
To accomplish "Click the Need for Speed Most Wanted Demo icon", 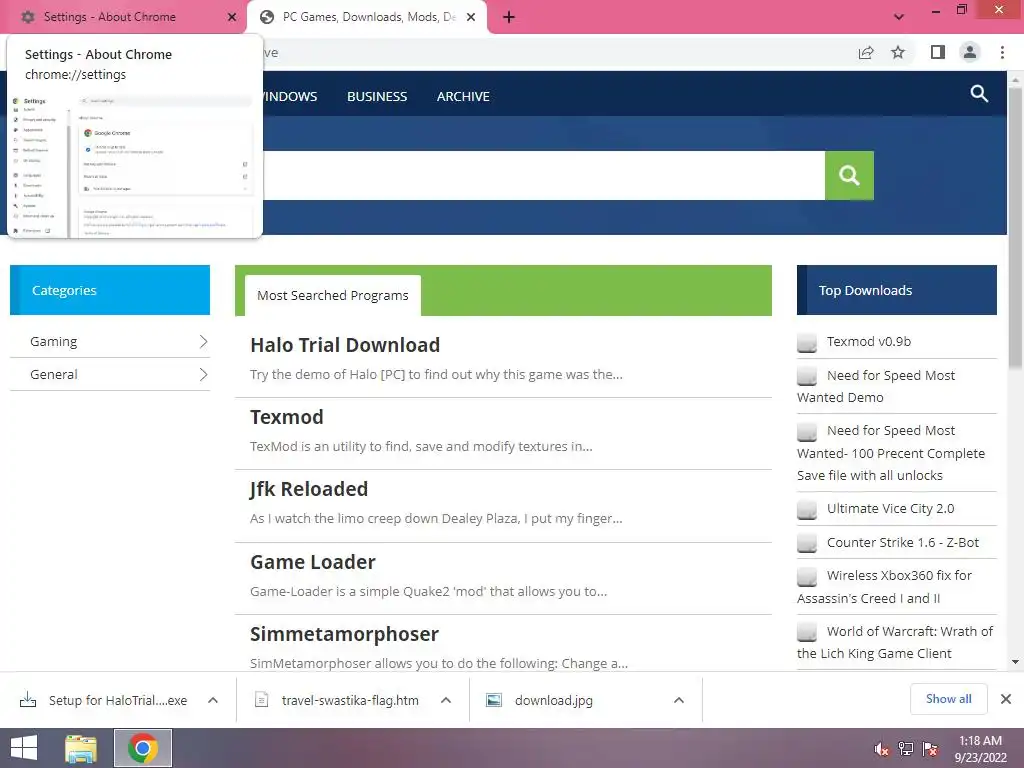I will pyautogui.click(x=807, y=376).
